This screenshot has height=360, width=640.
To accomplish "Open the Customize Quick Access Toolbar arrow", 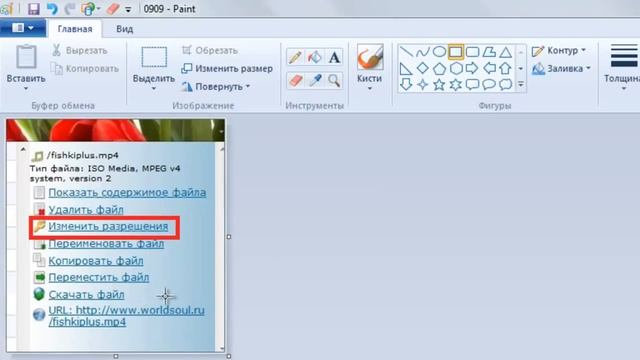I will (x=128, y=9).
